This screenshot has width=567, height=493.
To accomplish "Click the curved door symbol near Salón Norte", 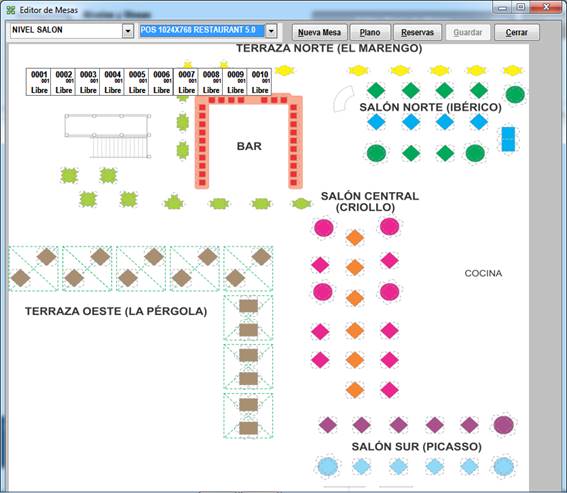I will click(x=343, y=98).
